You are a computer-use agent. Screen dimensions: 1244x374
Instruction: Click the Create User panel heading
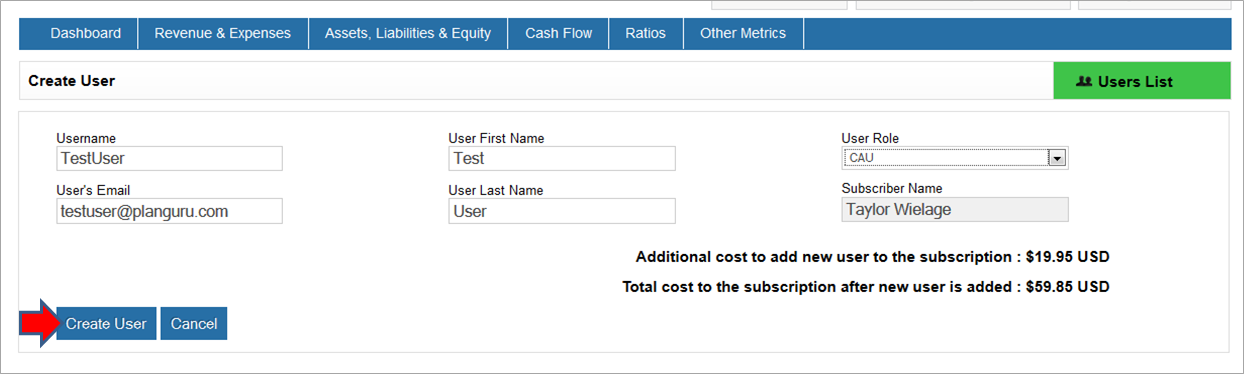[72, 81]
